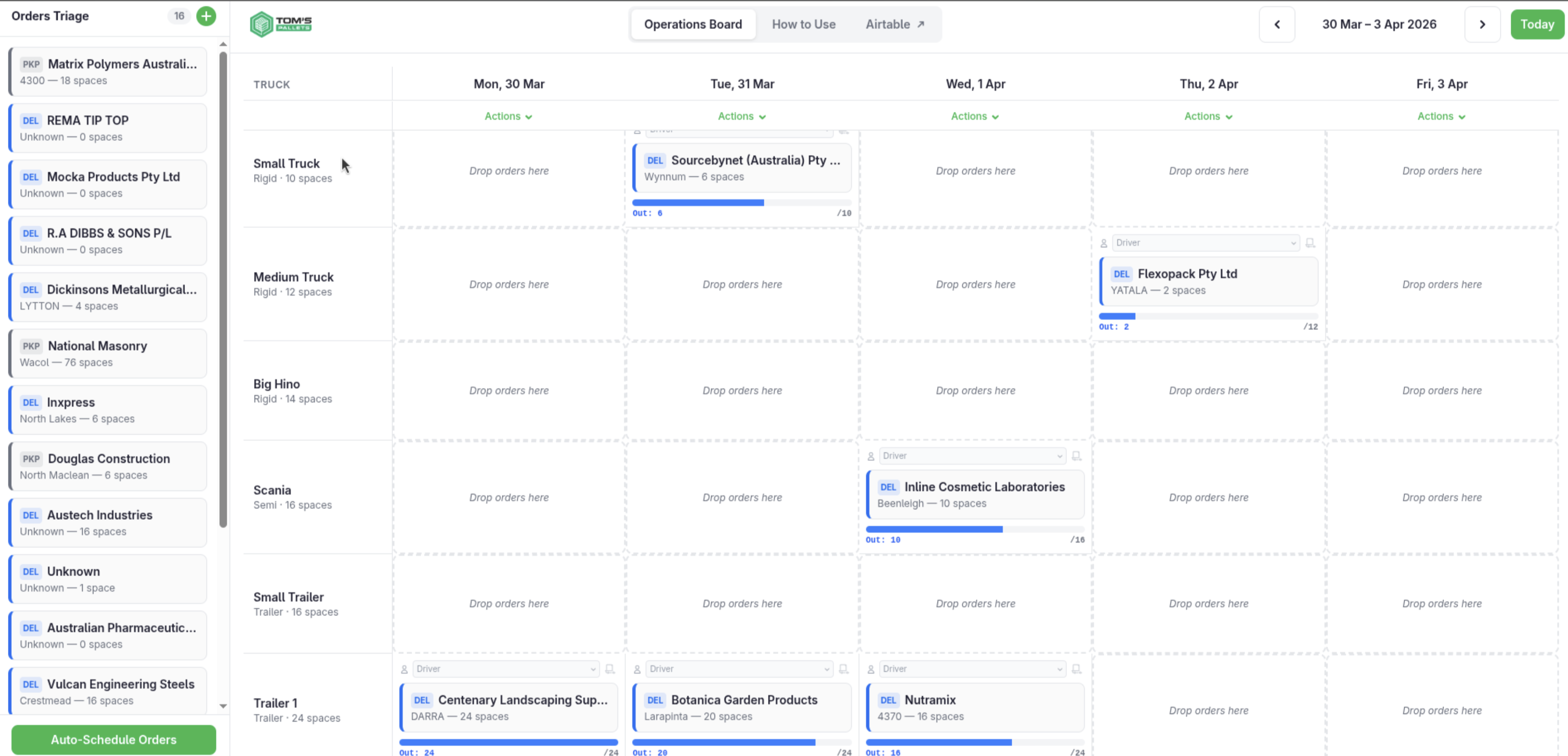Click the DEL badge on the Nutramix card
This screenshot has height=756, width=1568.
point(888,700)
